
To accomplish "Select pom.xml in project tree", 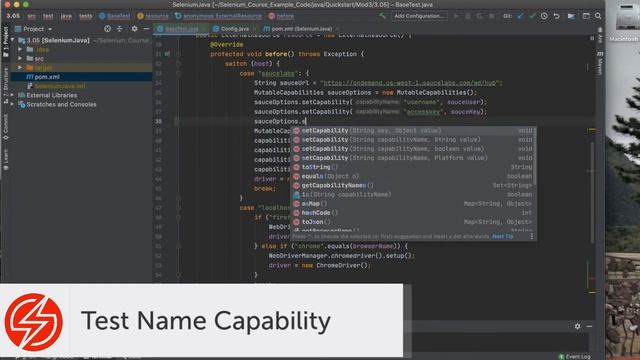I will pyautogui.click(x=82, y=77).
